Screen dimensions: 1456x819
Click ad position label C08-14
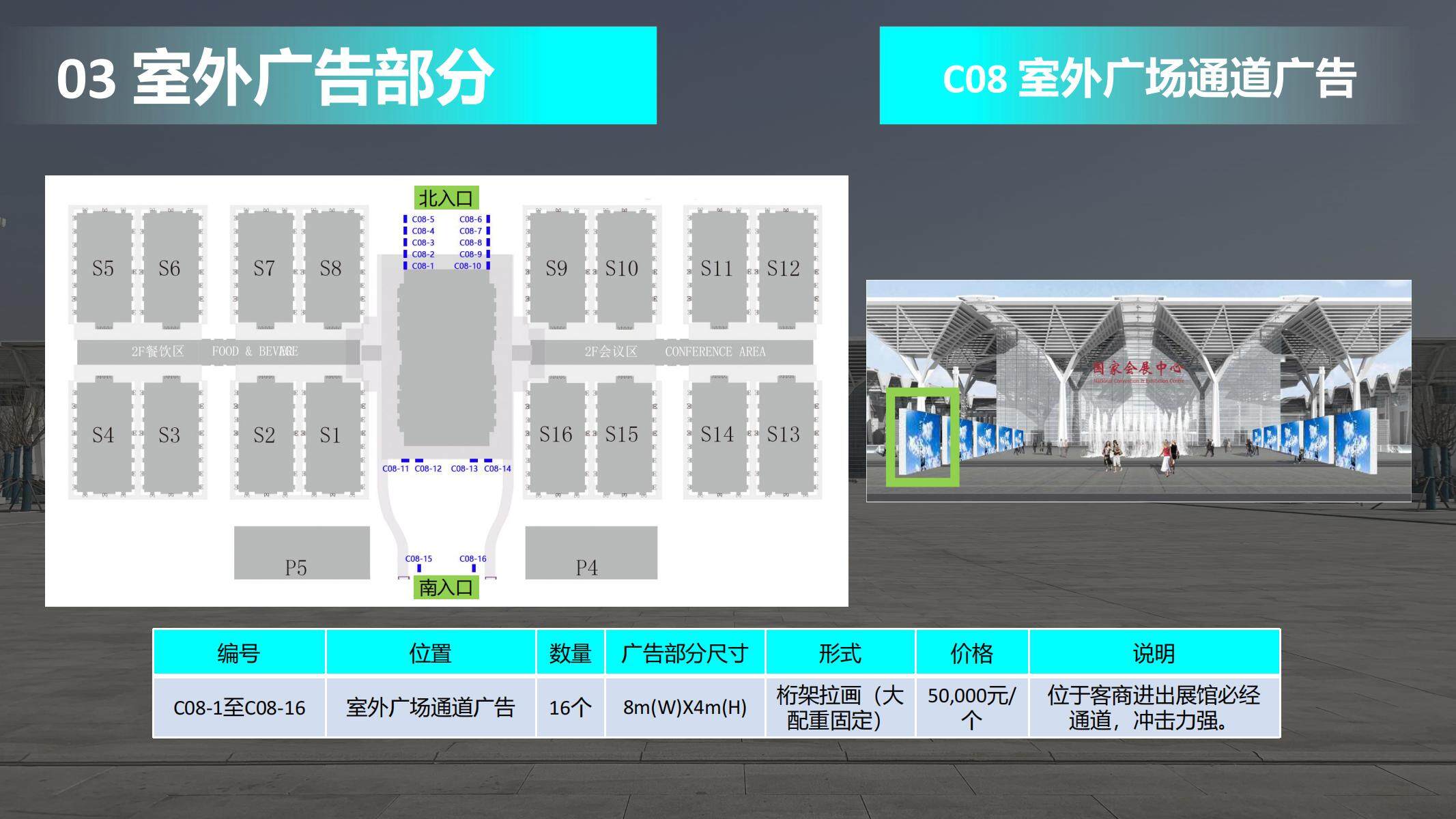pos(498,469)
